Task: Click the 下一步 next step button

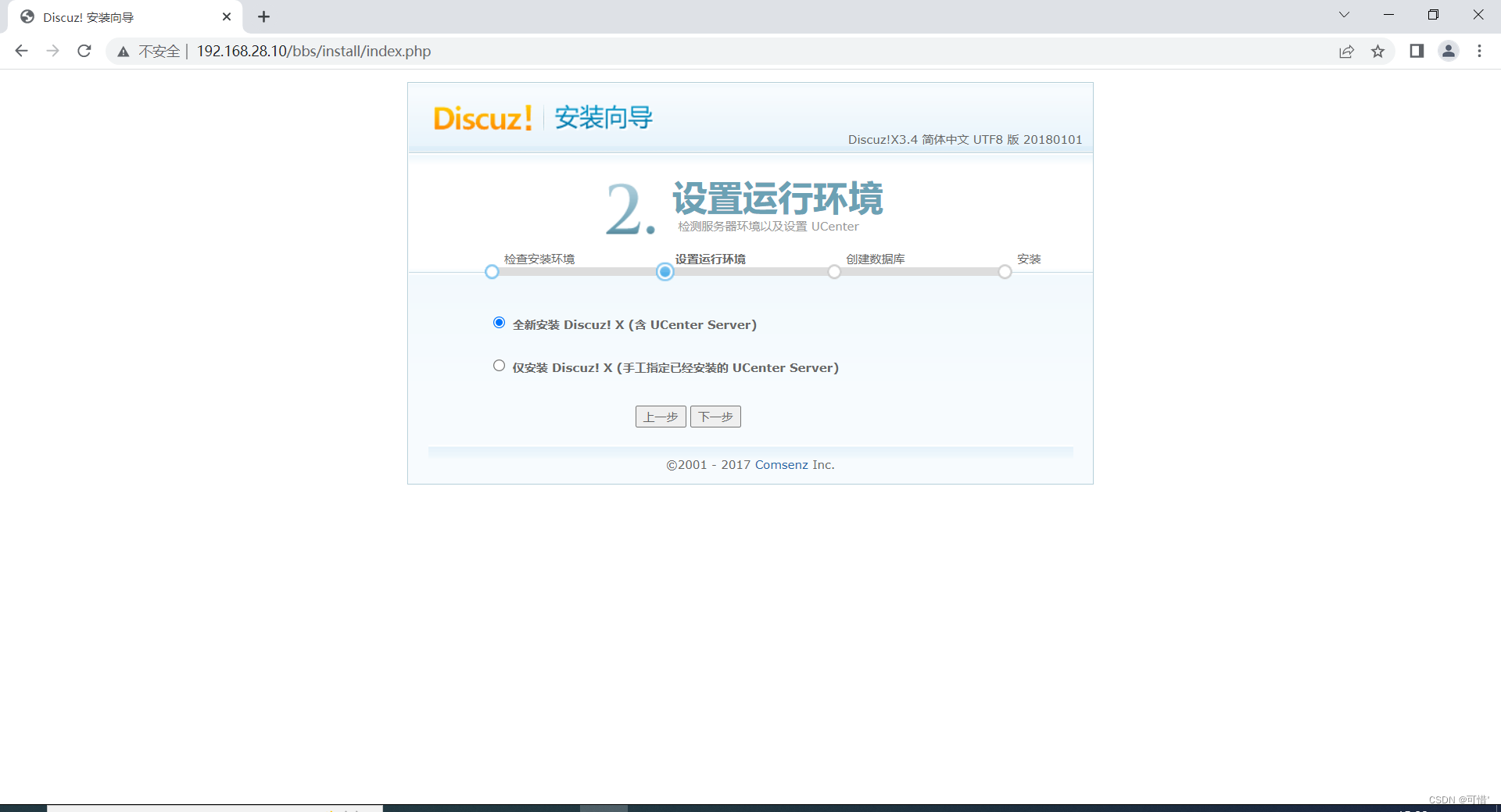Action: tap(715, 417)
